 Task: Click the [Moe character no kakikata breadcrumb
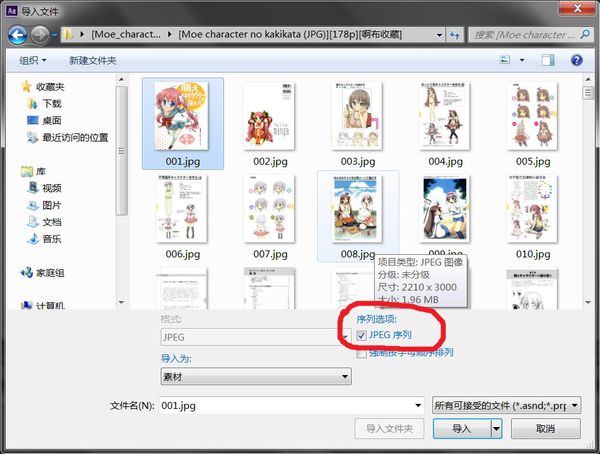coord(290,34)
